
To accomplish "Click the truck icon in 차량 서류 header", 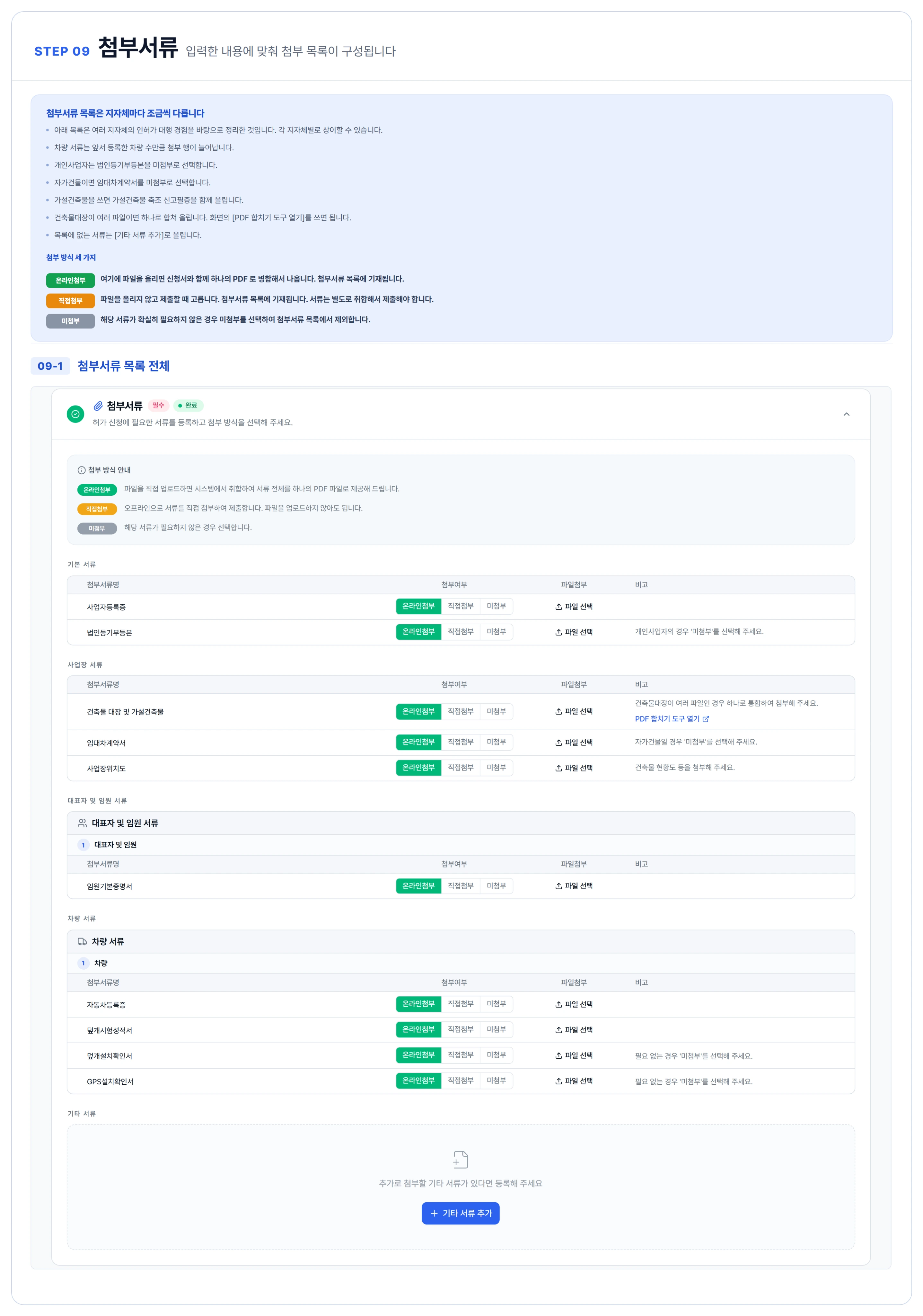I will 83,942.
